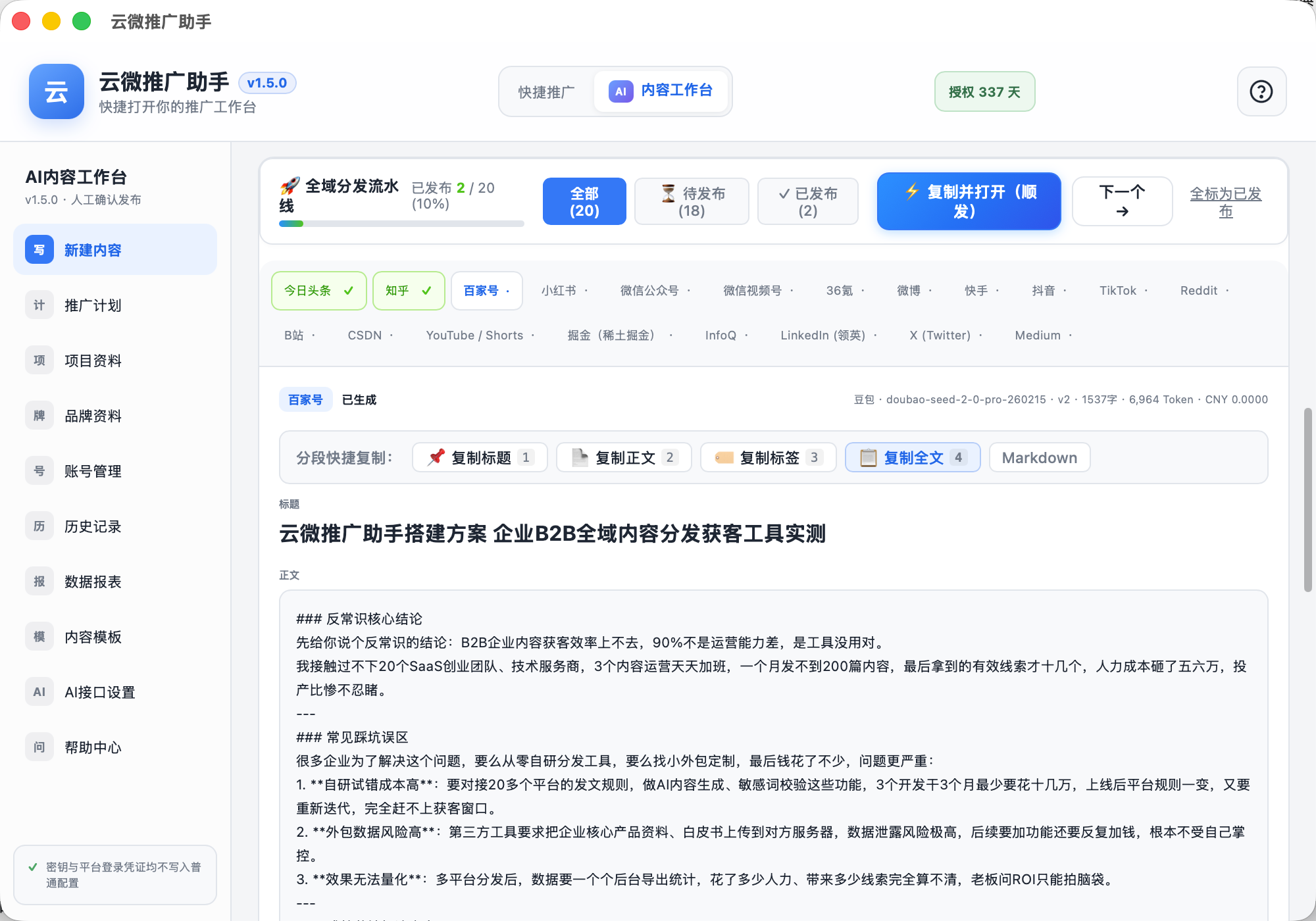Viewport: 1316px width, 921px height.
Task: Click the rocket icon beside 全域分发流水线
Action: [290, 186]
